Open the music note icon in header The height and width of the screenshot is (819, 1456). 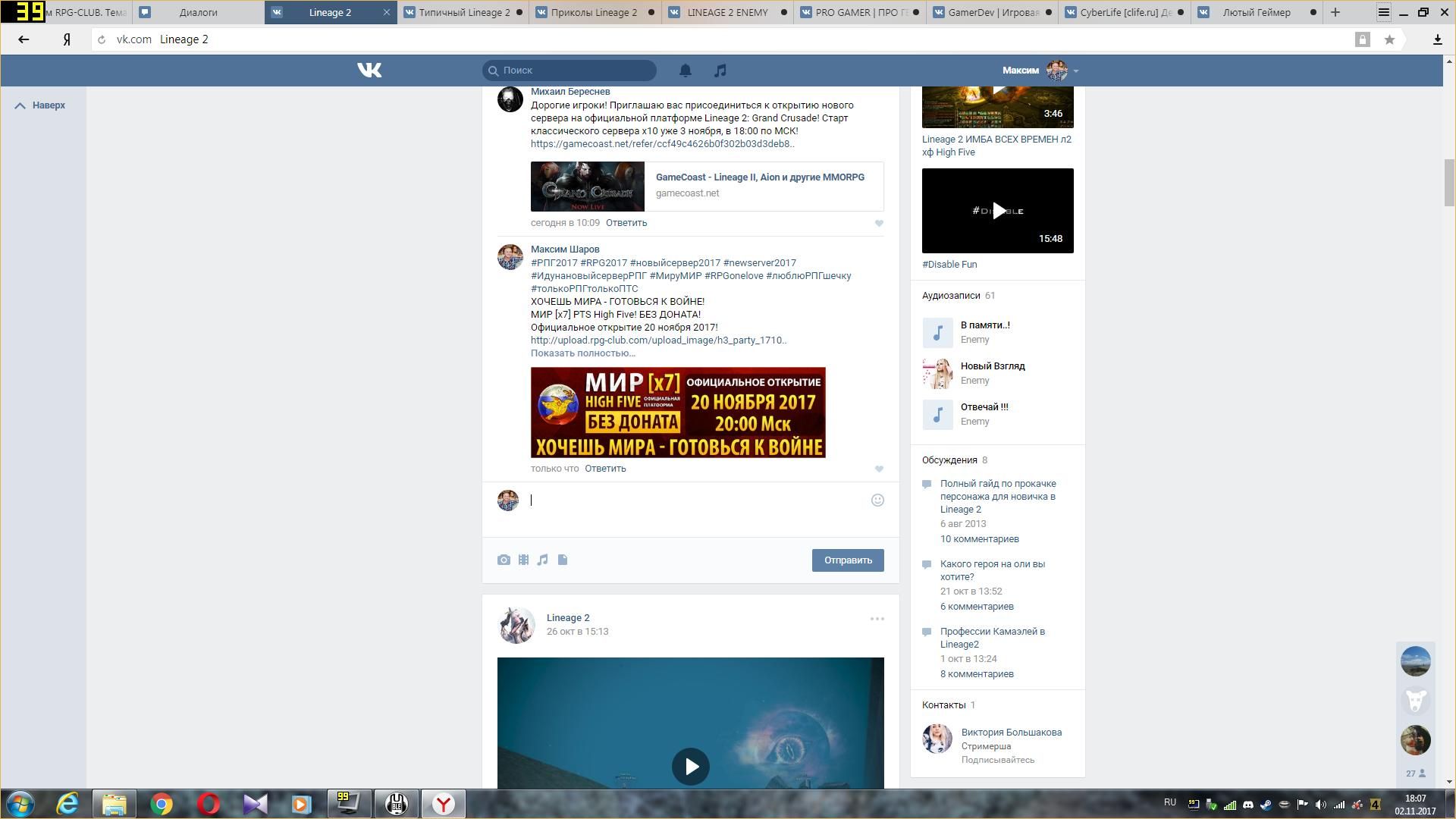coord(720,71)
